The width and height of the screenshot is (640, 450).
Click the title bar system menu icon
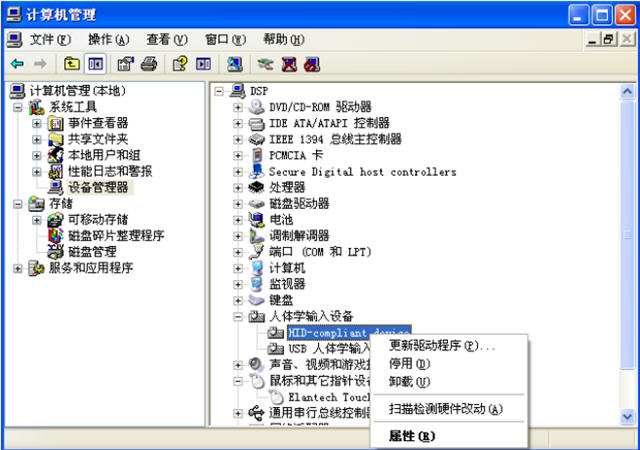tap(13, 15)
